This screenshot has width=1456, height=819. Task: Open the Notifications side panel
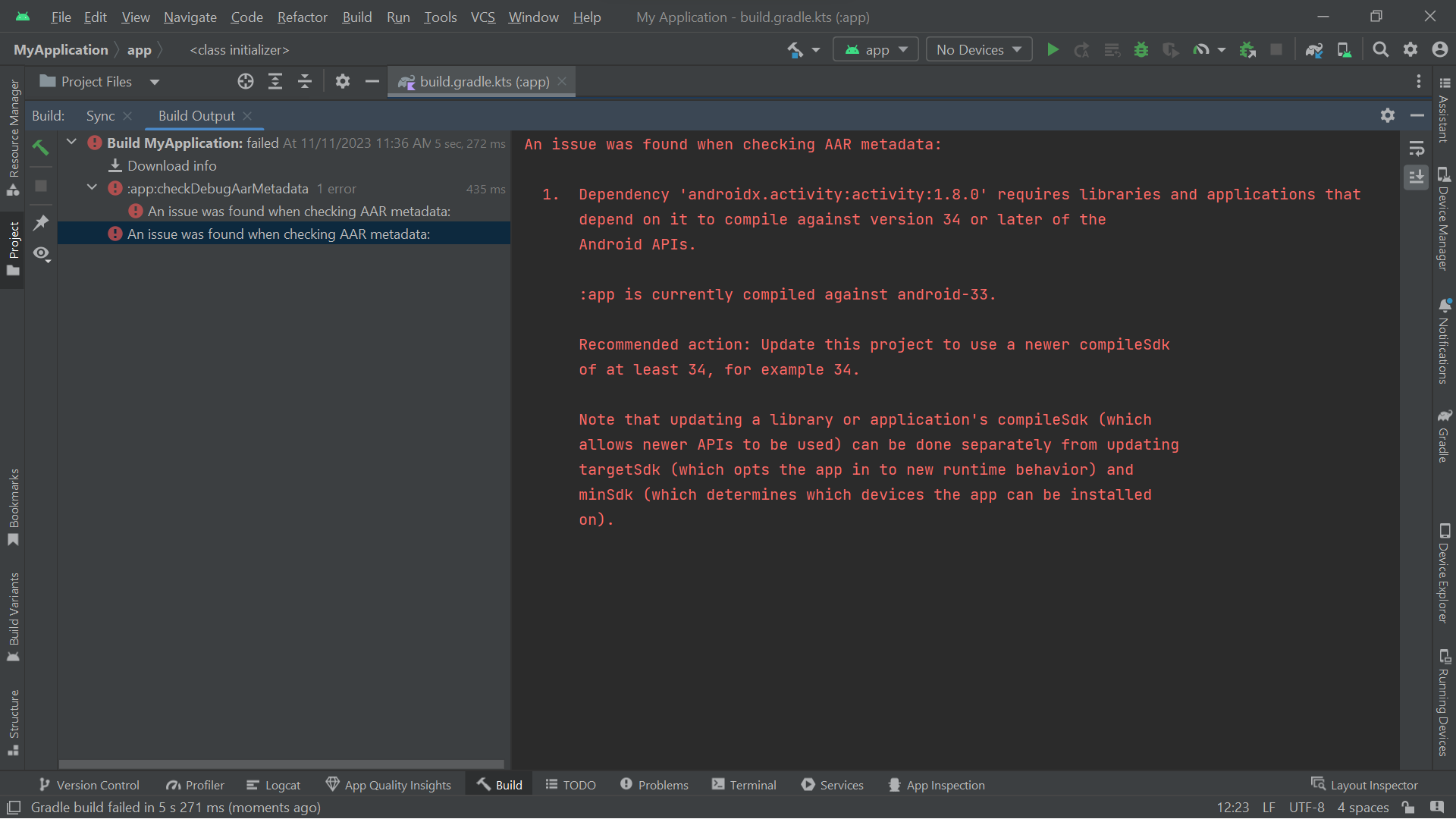1444,343
